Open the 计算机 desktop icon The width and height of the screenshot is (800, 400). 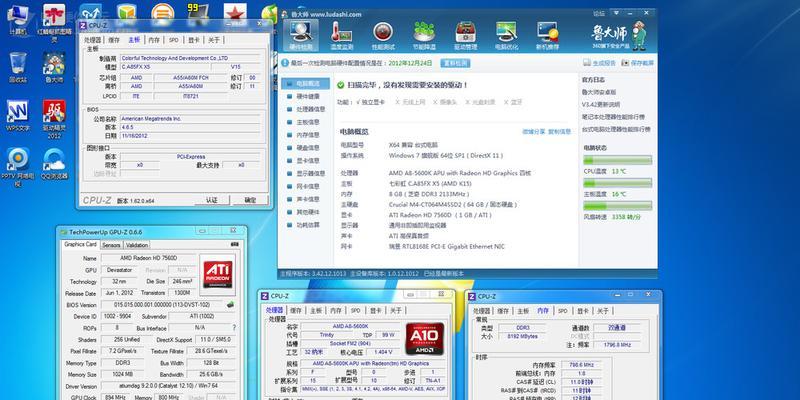[x=17, y=19]
